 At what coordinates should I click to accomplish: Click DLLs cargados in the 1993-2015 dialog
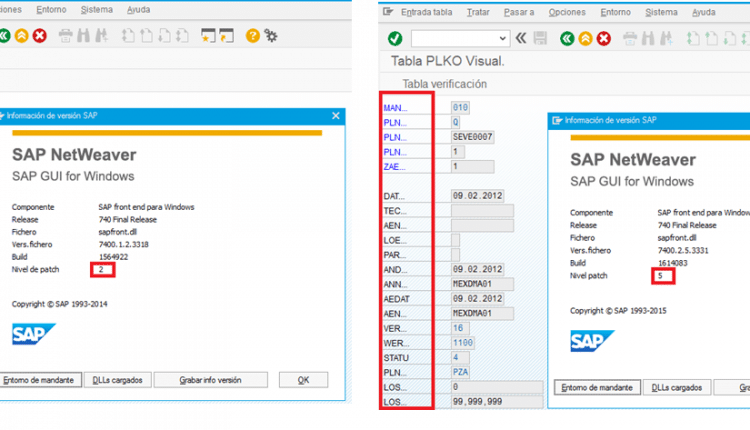point(677,387)
